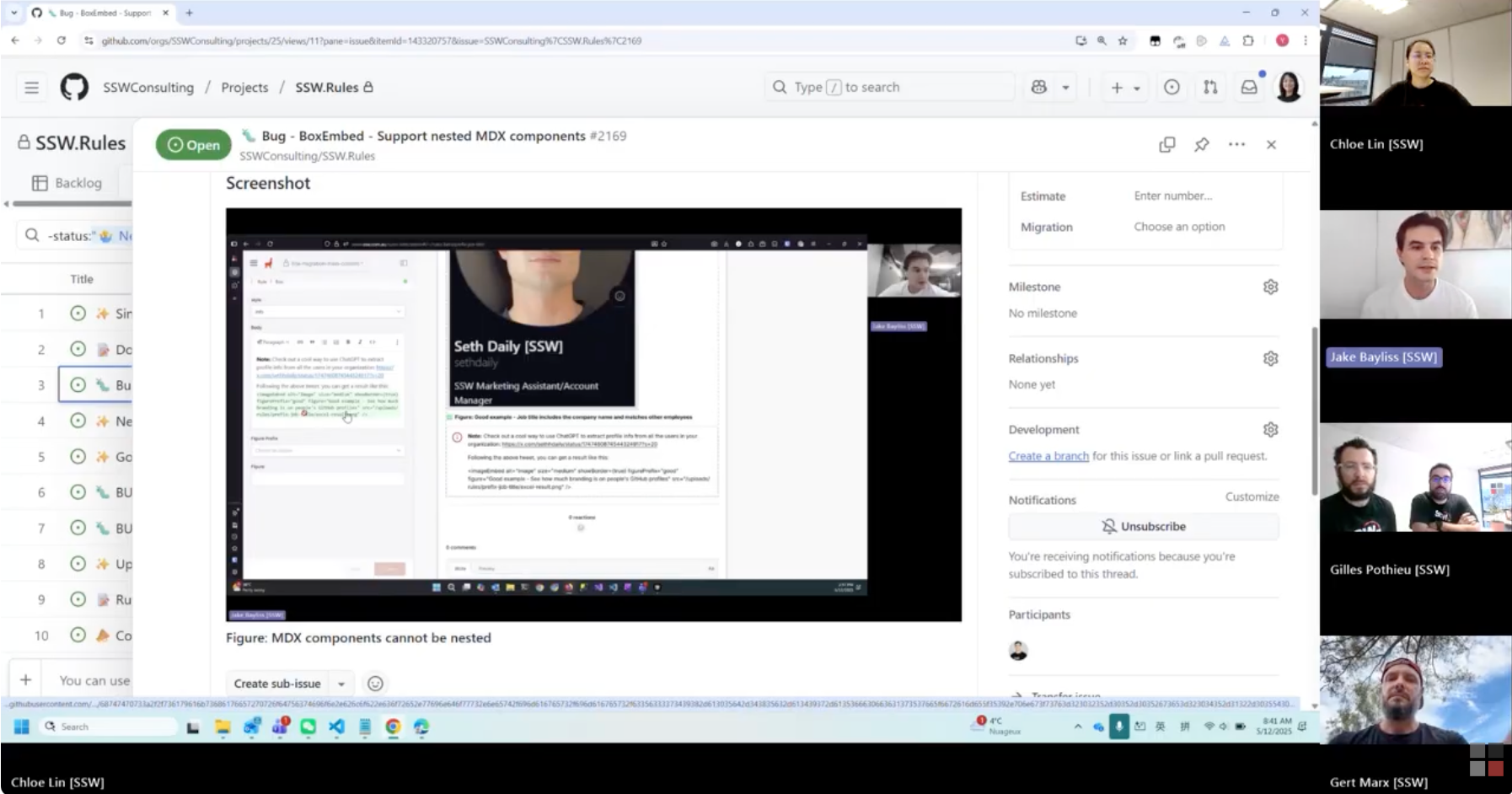This screenshot has width=1512, height=794.
Task: Add a reaction with smiley icon
Action: (376, 684)
